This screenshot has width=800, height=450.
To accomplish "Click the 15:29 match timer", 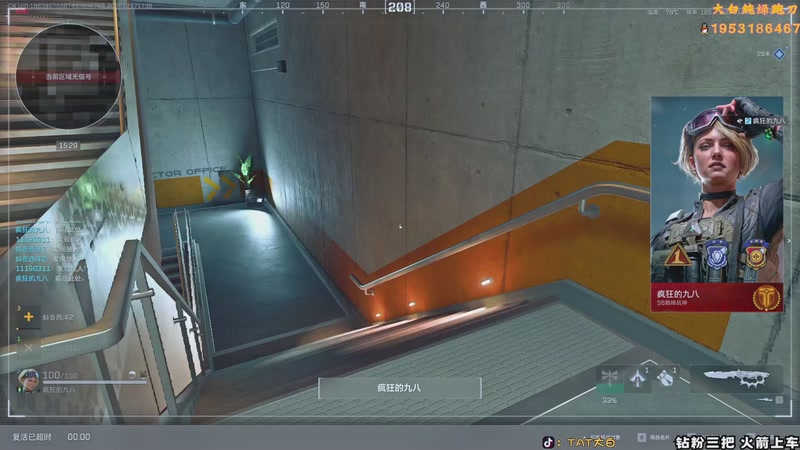I will point(68,146).
